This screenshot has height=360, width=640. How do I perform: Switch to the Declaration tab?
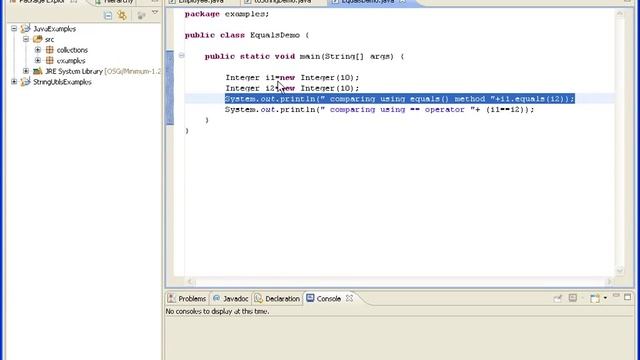click(x=277, y=299)
